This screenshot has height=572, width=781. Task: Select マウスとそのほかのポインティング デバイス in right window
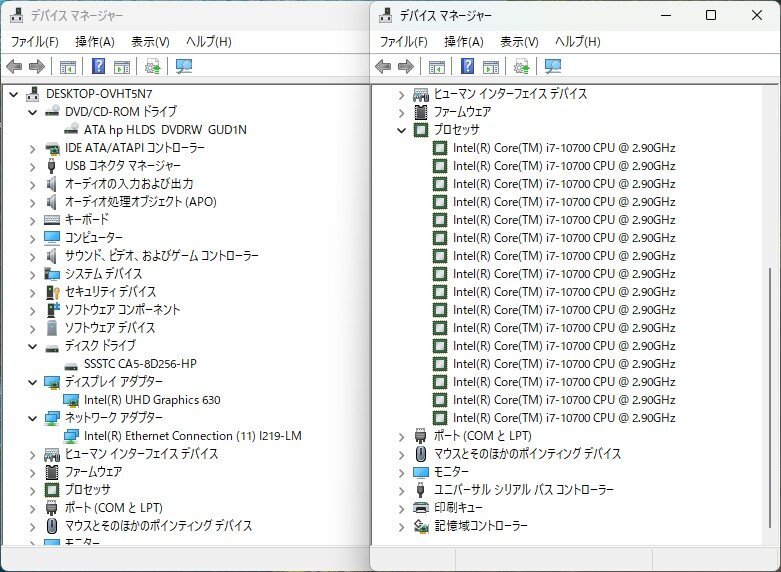point(528,453)
